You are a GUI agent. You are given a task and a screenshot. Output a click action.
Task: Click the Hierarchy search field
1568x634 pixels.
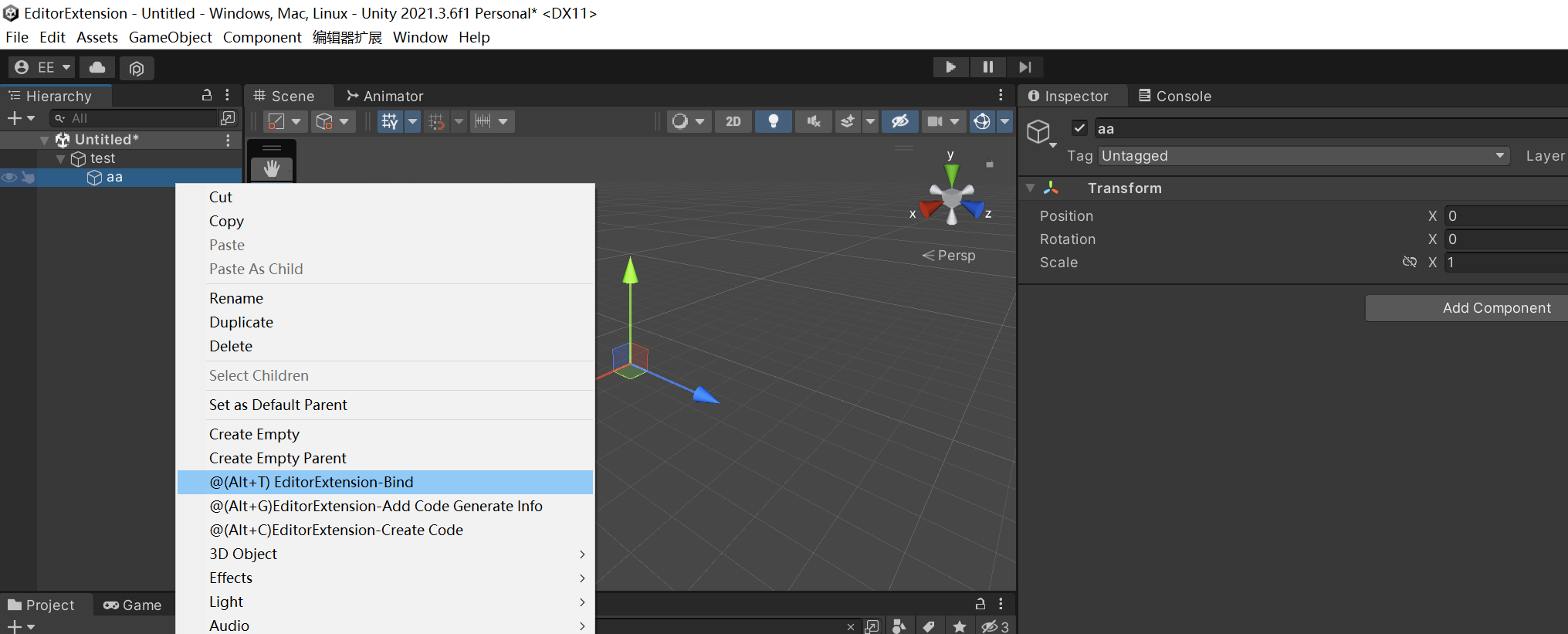point(135,118)
